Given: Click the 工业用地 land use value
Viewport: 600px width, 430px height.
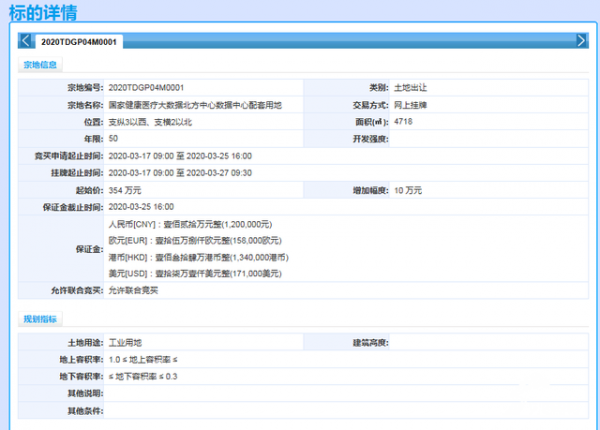Looking at the screenshot, I should 127,342.
